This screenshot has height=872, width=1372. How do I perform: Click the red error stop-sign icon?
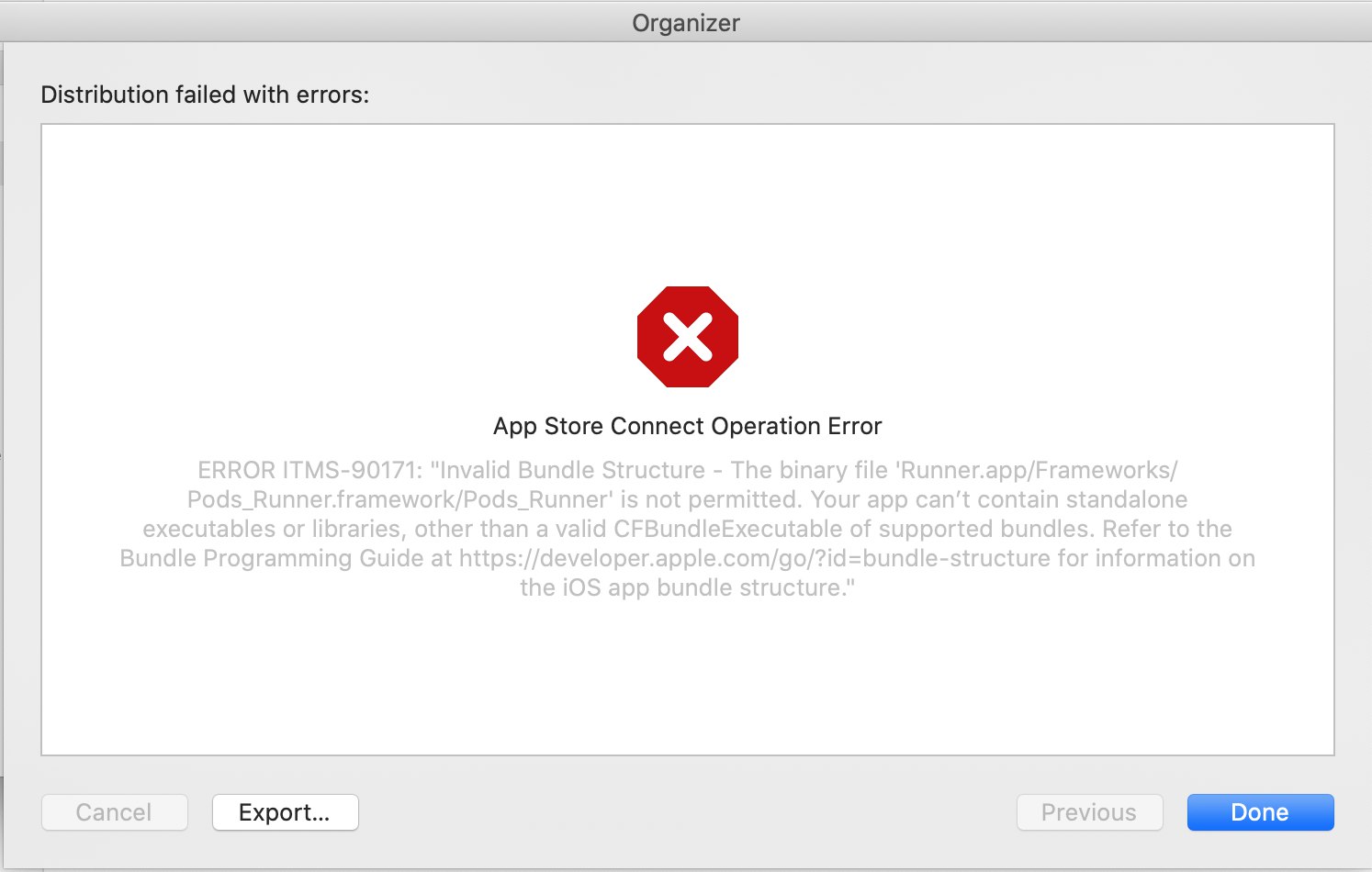point(688,337)
